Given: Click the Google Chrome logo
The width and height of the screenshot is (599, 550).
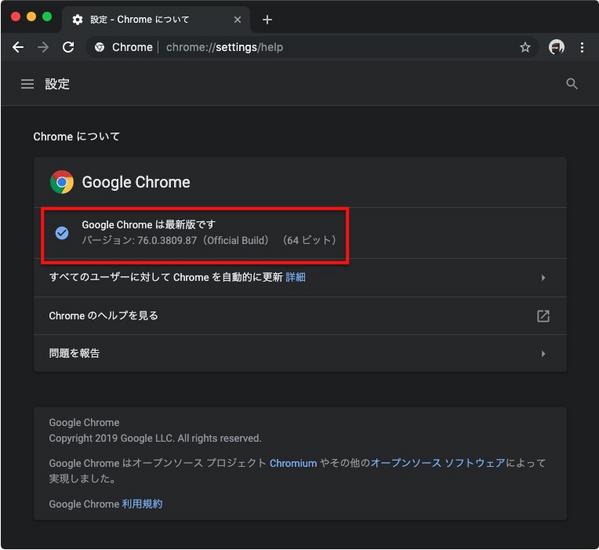Looking at the screenshot, I should click(62, 182).
